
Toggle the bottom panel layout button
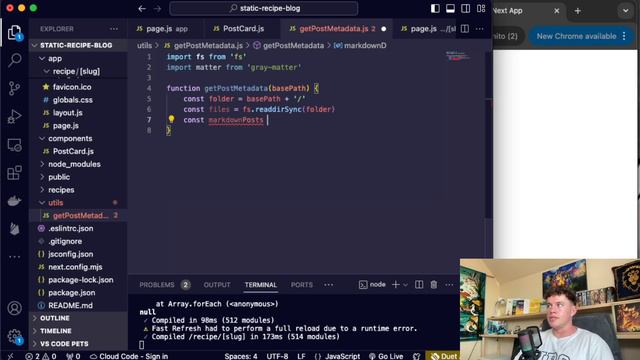pyautogui.click(x=450, y=9)
